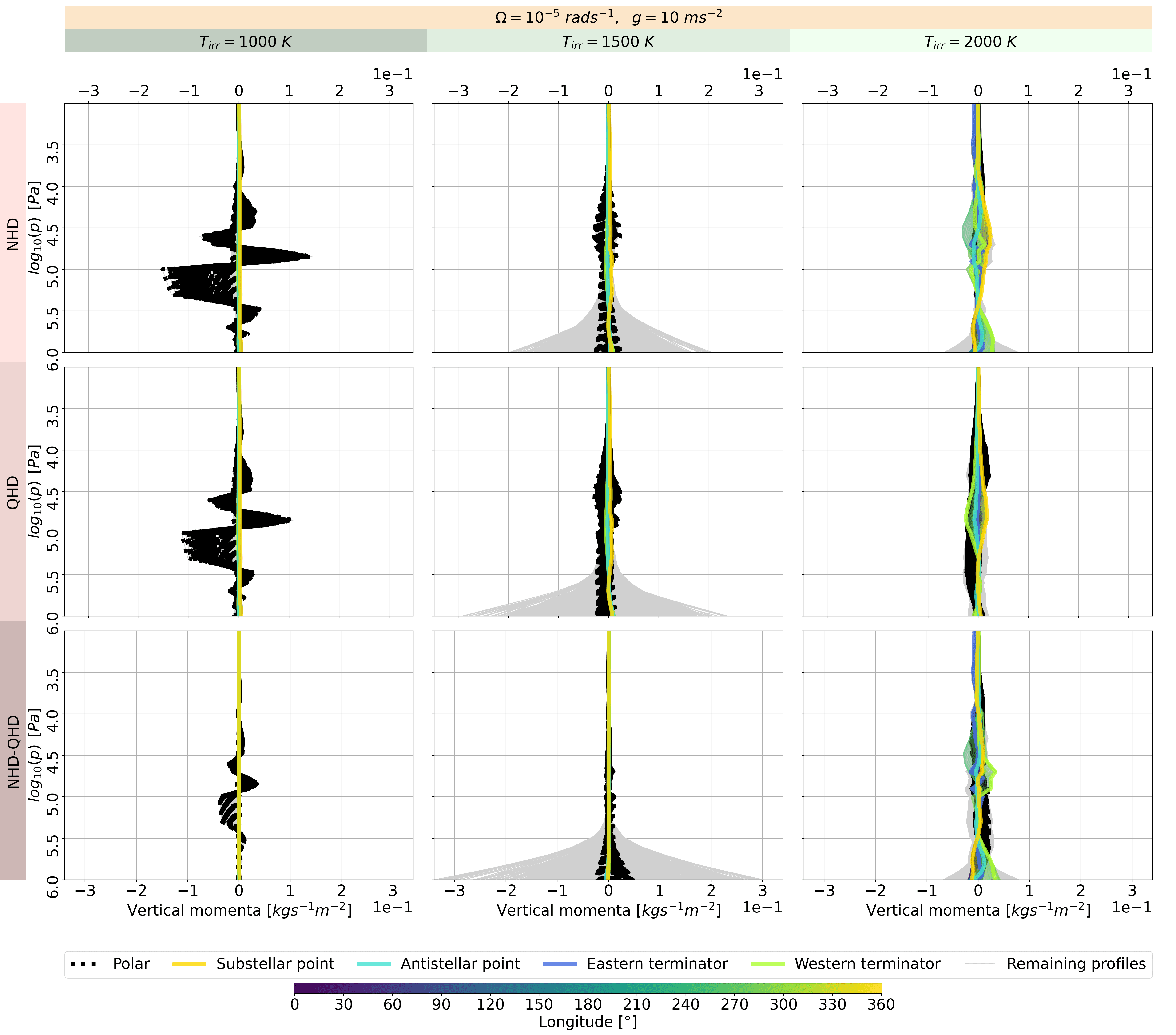The width and height of the screenshot is (1176, 1035).
Task: Click the NHD panel for T_irr = 1000 K
Action: 239,228
